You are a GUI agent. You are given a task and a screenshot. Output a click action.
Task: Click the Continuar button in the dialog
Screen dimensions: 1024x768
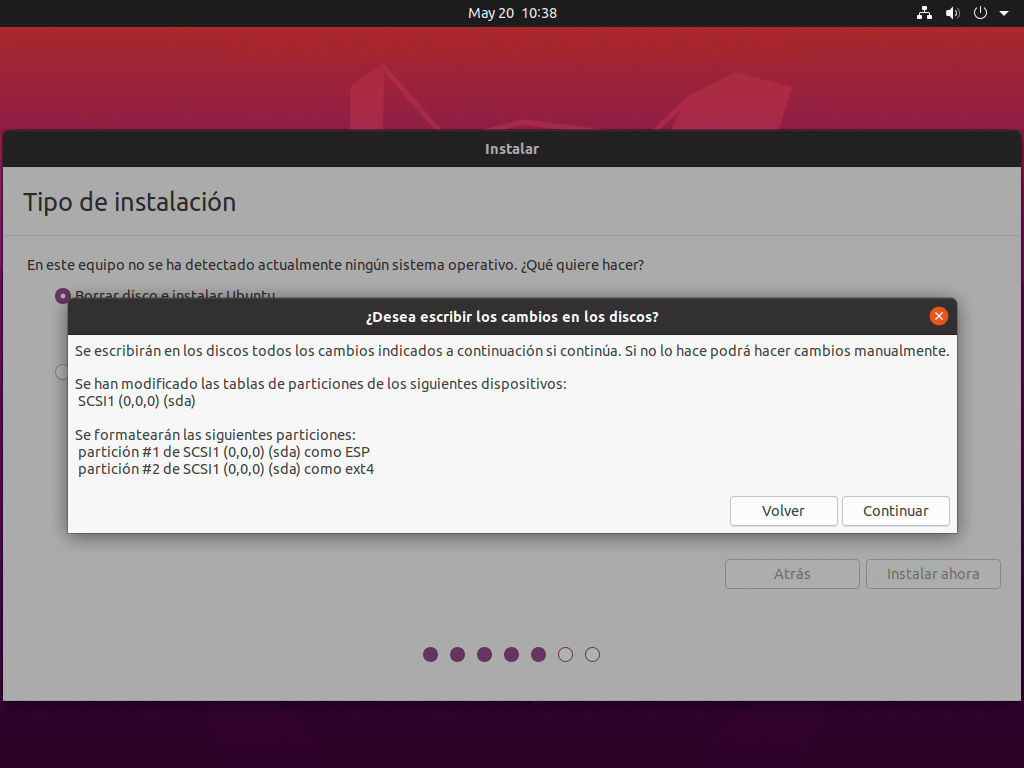[x=895, y=511]
